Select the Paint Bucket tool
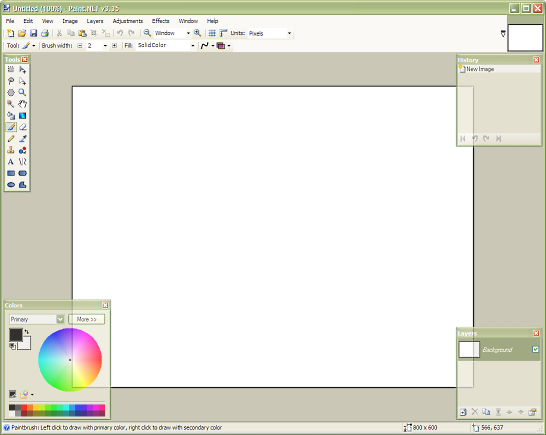This screenshot has width=546, height=435. click(11, 115)
